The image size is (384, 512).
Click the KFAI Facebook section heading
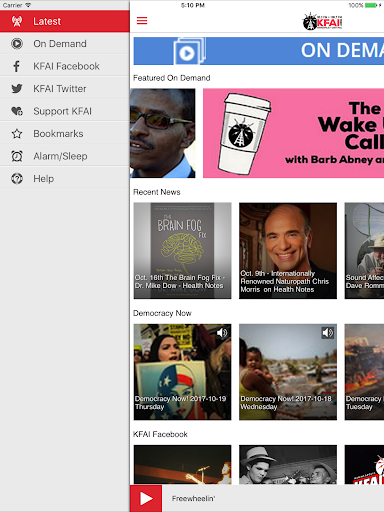click(160, 434)
